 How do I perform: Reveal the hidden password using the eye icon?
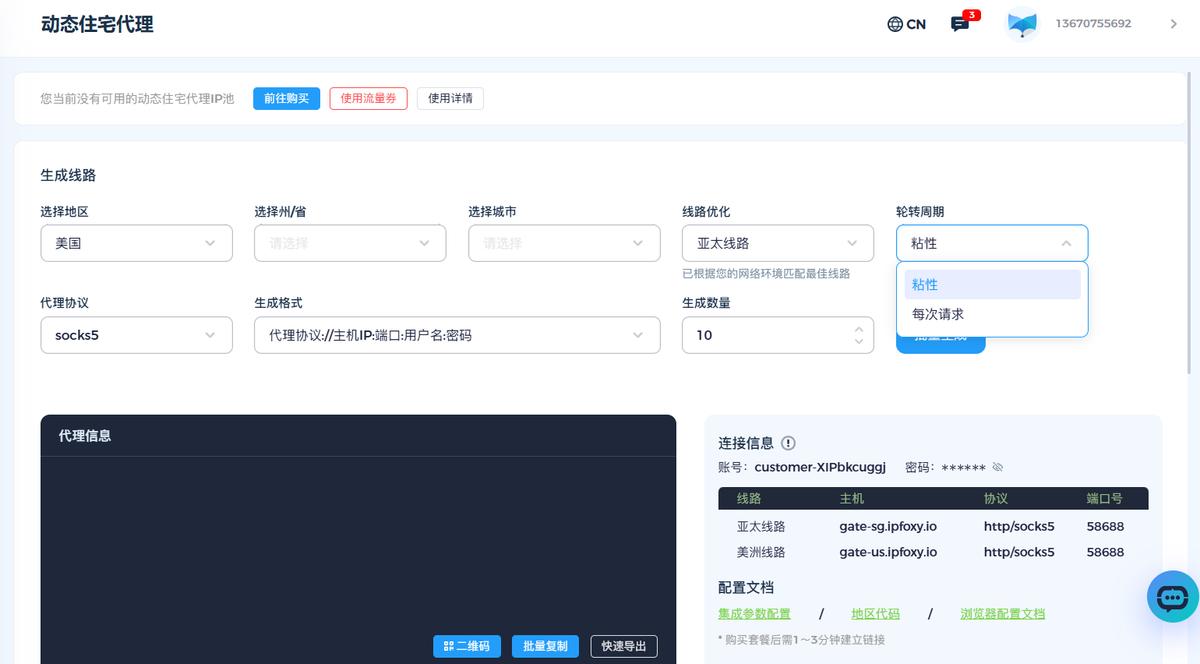(x=998, y=466)
